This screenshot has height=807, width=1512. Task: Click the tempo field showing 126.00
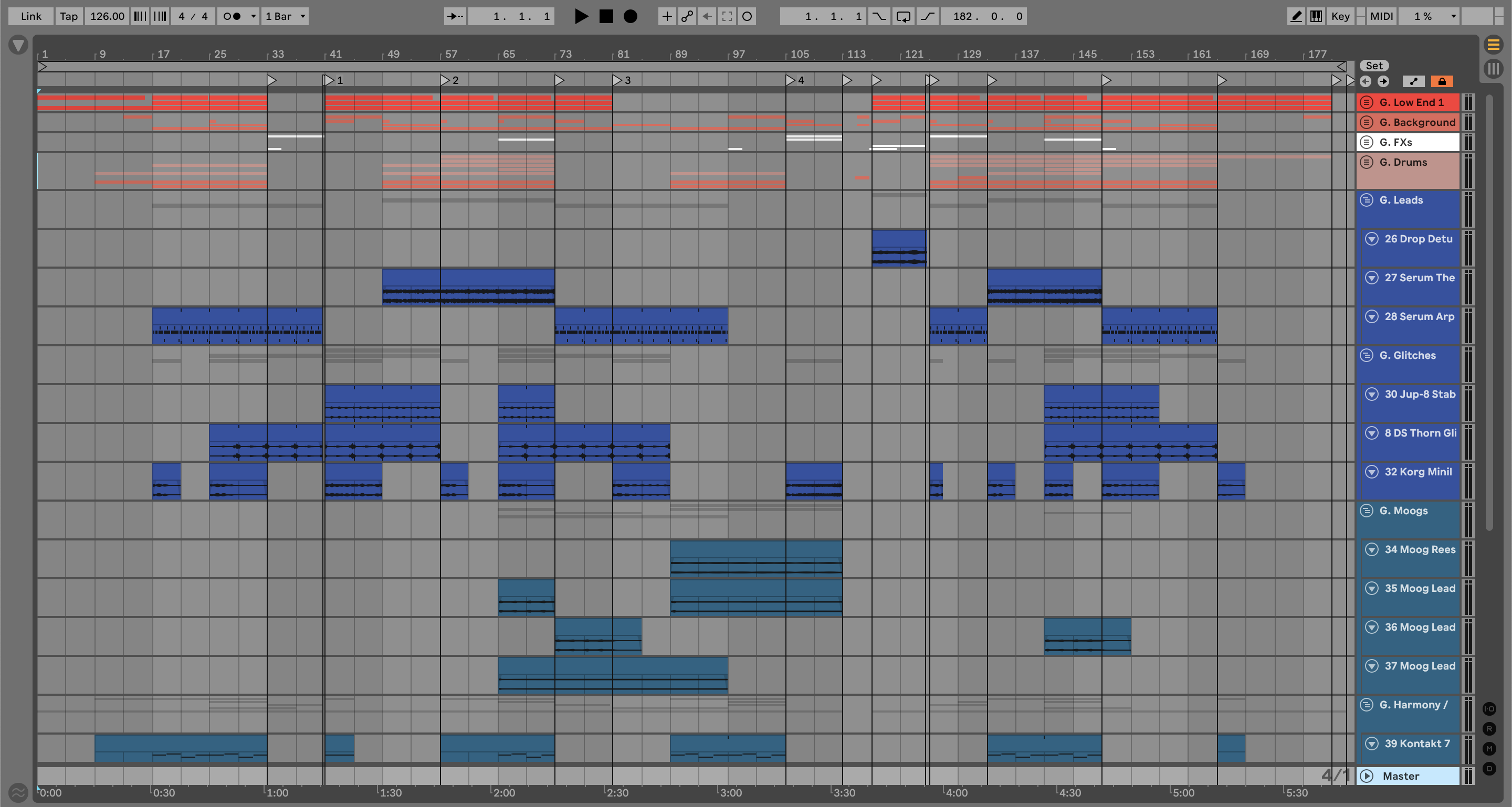tap(107, 16)
